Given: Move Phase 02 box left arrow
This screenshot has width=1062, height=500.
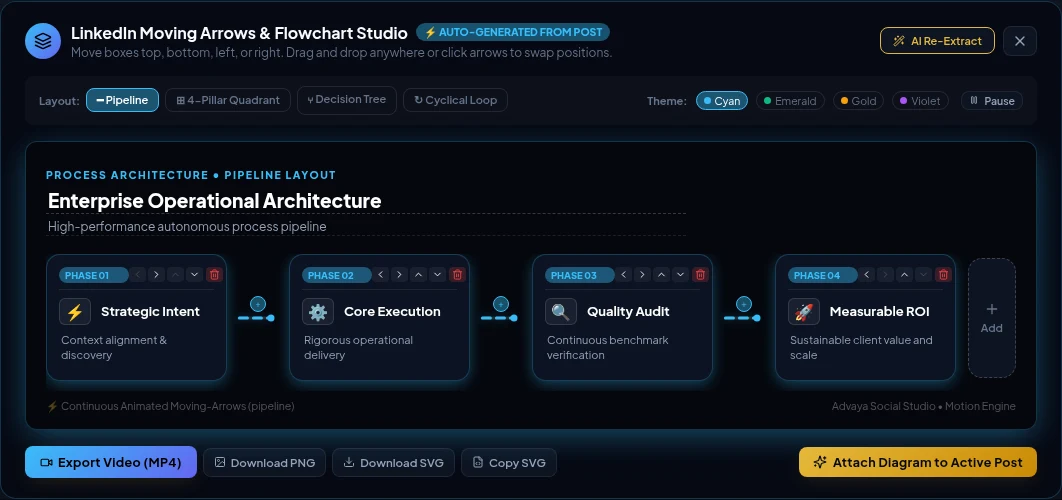Looking at the screenshot, I should [381, 274].
